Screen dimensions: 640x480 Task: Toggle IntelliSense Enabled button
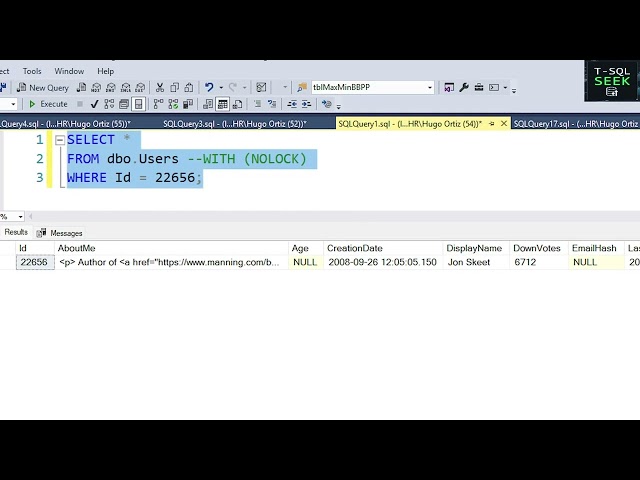click(x=138, y=104)
